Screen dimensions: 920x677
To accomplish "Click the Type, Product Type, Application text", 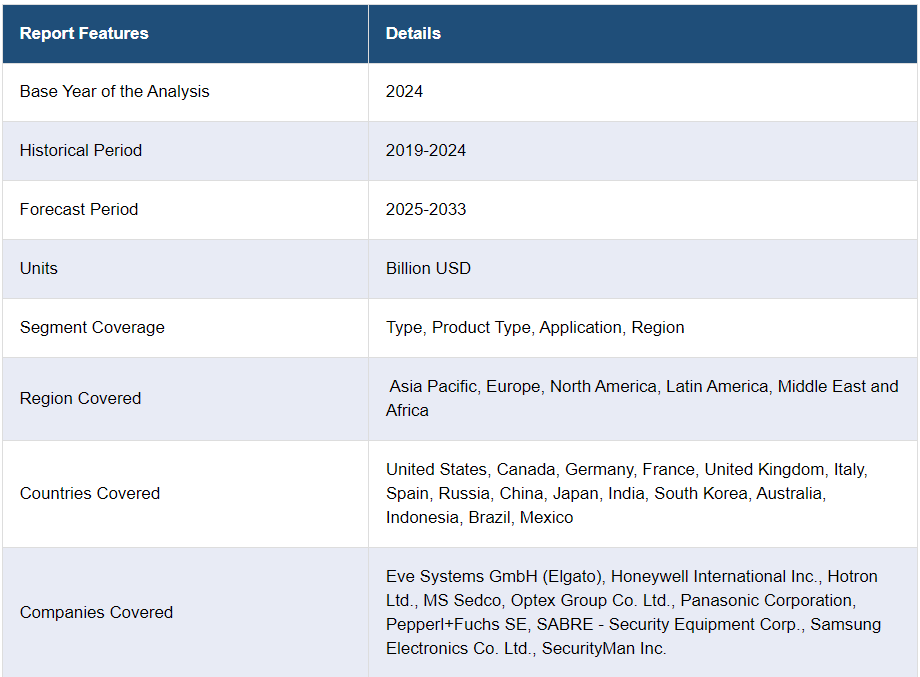I will pyautogui.click(x=503, y=327).
